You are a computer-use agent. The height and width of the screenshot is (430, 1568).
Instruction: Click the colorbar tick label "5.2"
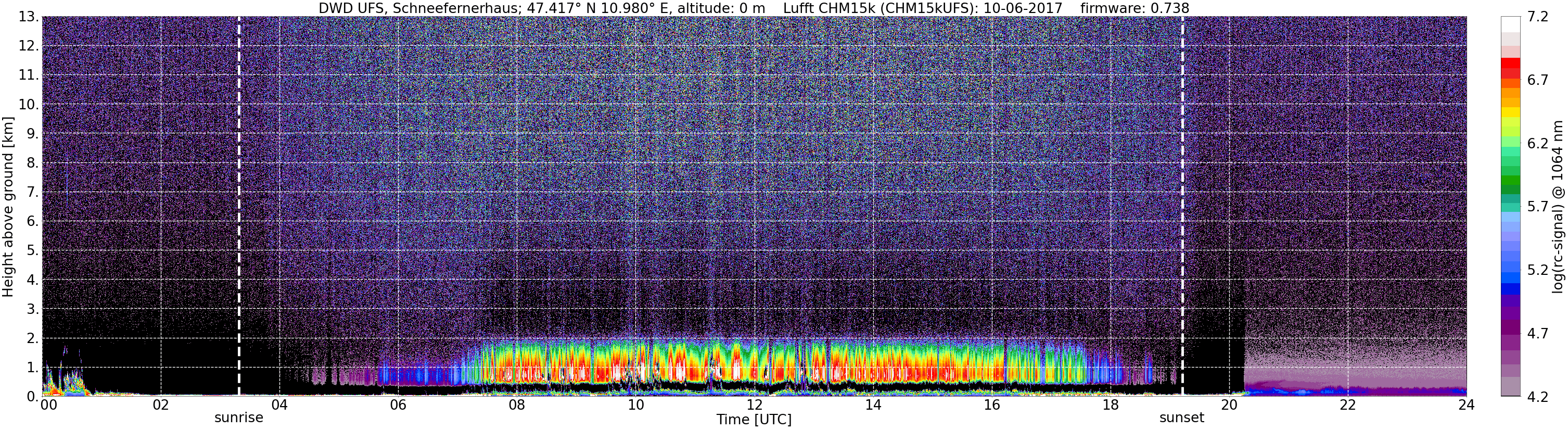(x=1538, y=270)
